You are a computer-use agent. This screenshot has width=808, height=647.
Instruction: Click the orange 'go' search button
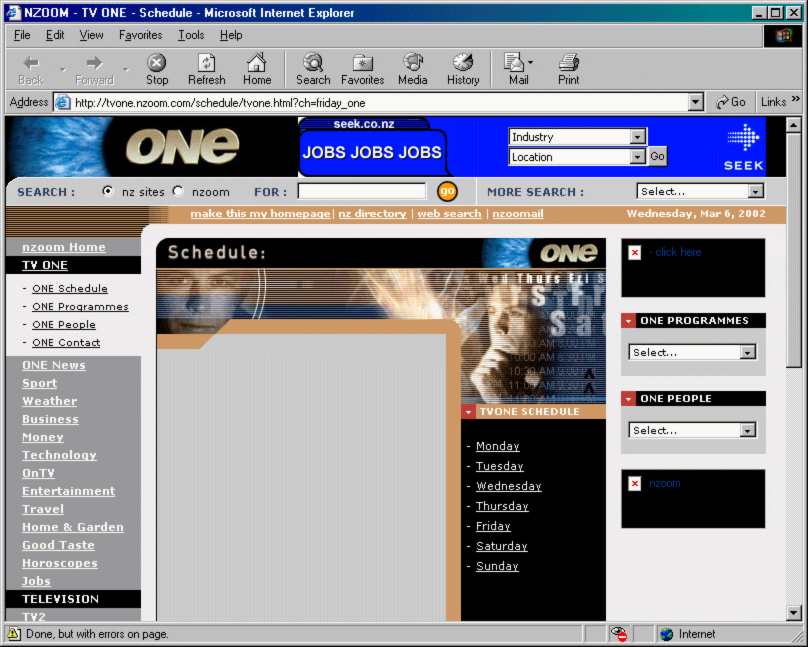[x=447, y=191]
